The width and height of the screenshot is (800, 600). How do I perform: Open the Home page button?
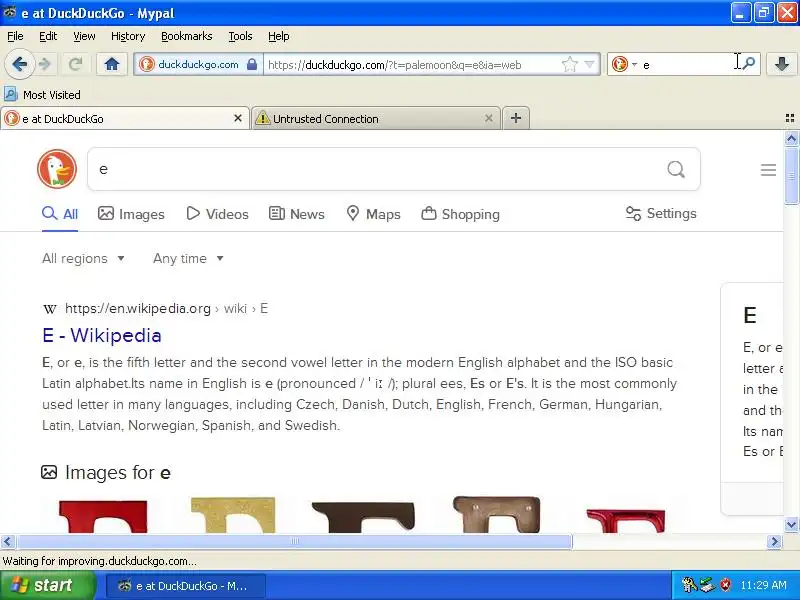(x=112, y=64)
